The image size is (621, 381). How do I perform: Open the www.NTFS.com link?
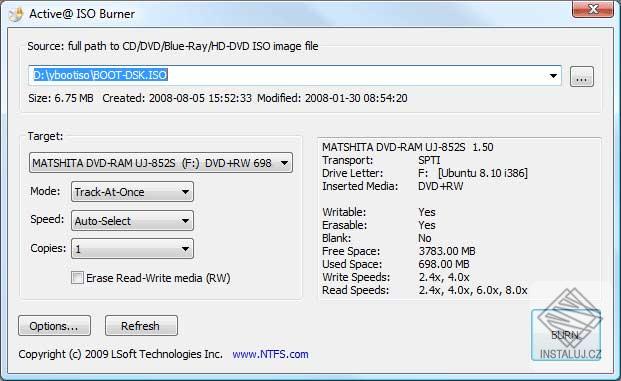[270, 354]
